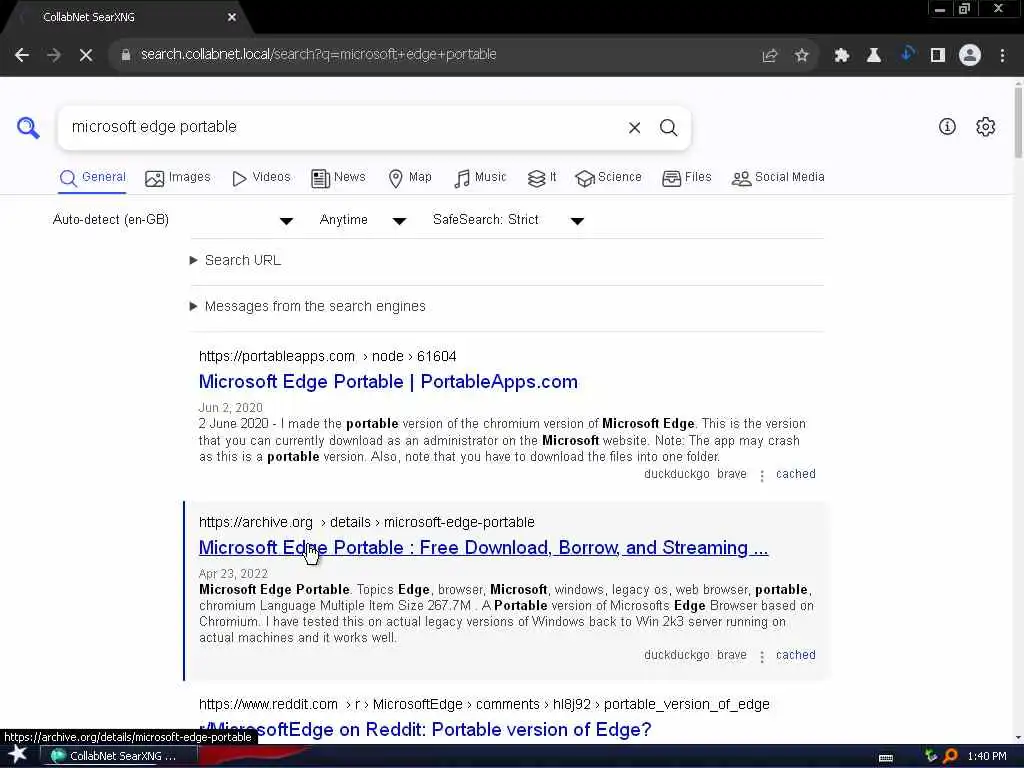Switch to Science search category

(x=608, y=178)
